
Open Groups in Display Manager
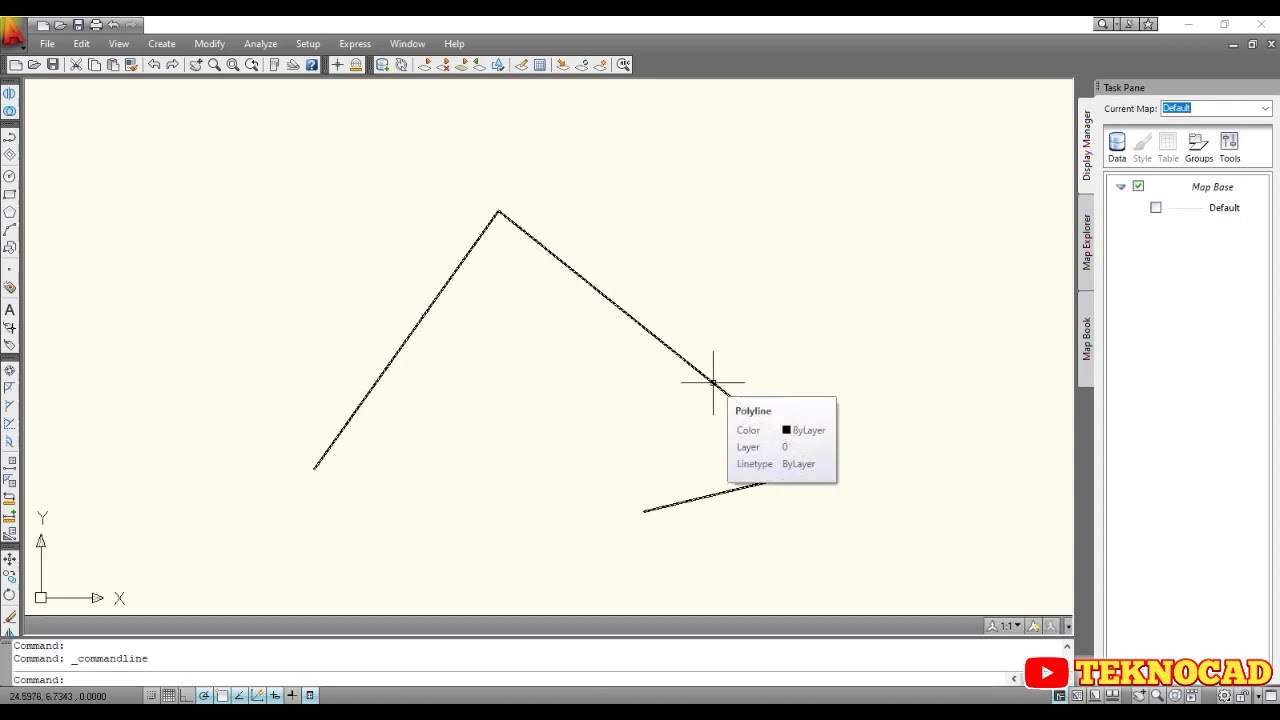click(1198, 148)
